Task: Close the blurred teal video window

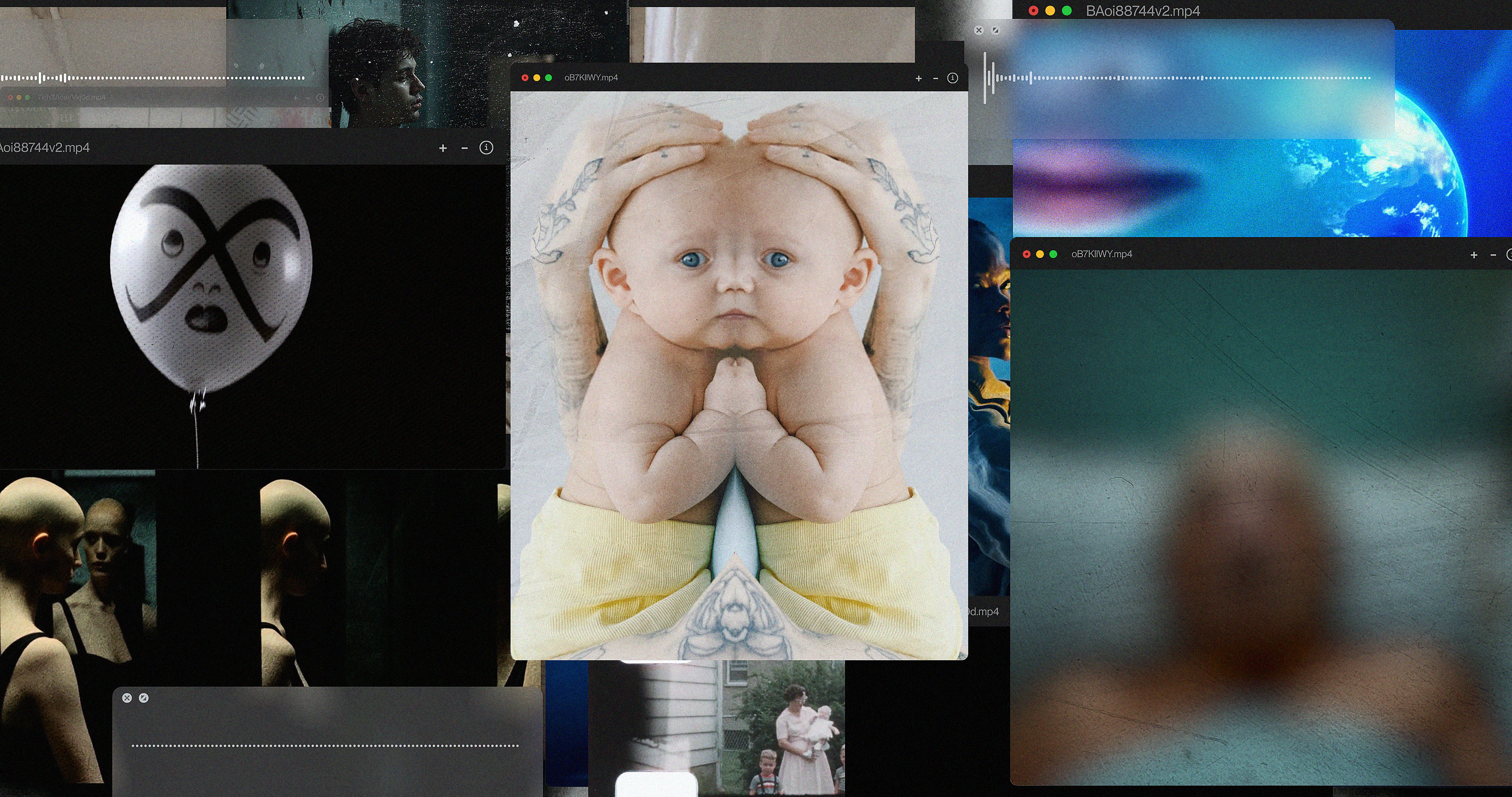Action: coord(1027,254)
